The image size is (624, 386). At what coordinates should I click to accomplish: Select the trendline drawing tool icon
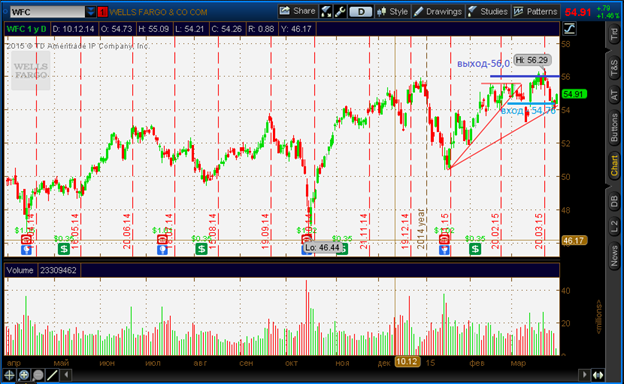click(x=53, y=375)
